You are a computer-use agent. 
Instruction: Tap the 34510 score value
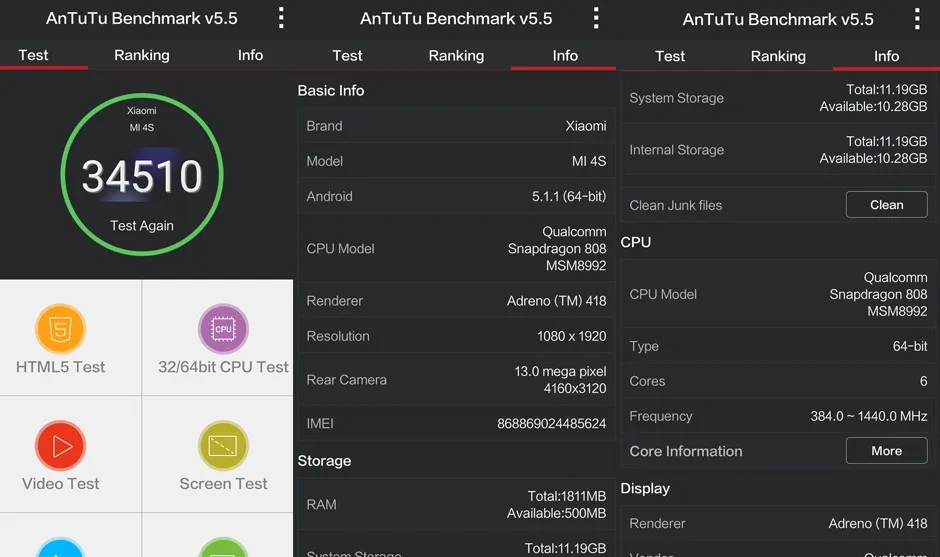tap(142, 176)
